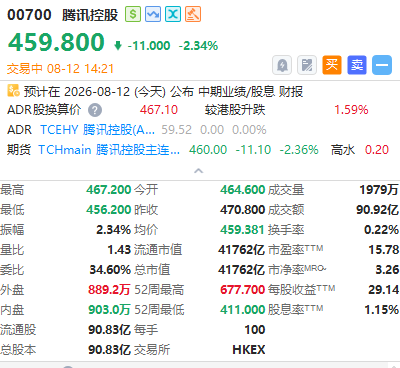Click the 今开 value 464.600
Viewport: 400px width, 368px height.
[242, 190]
